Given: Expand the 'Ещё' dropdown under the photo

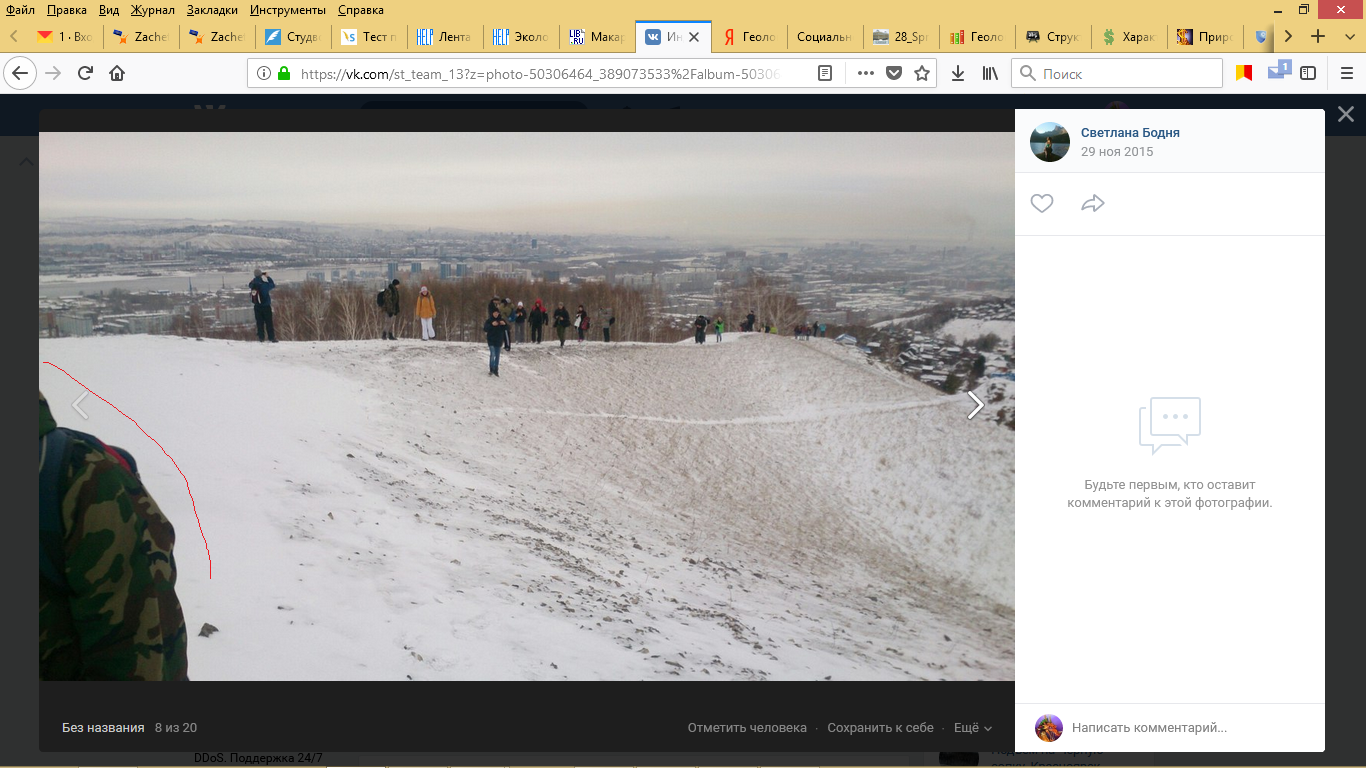Looking at the screenshot, I should pos(972,728).
